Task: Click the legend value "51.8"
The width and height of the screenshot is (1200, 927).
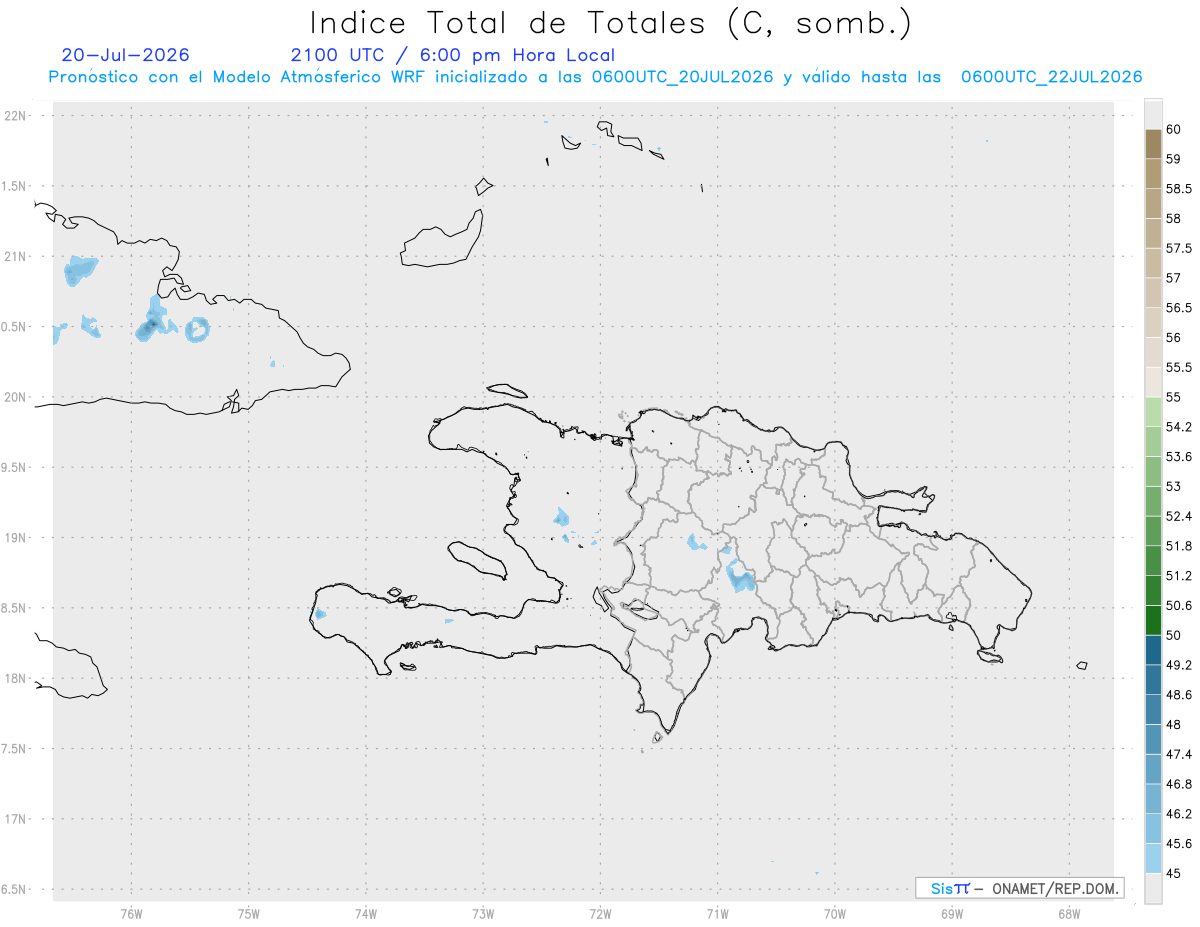Action: point(1179,546)
